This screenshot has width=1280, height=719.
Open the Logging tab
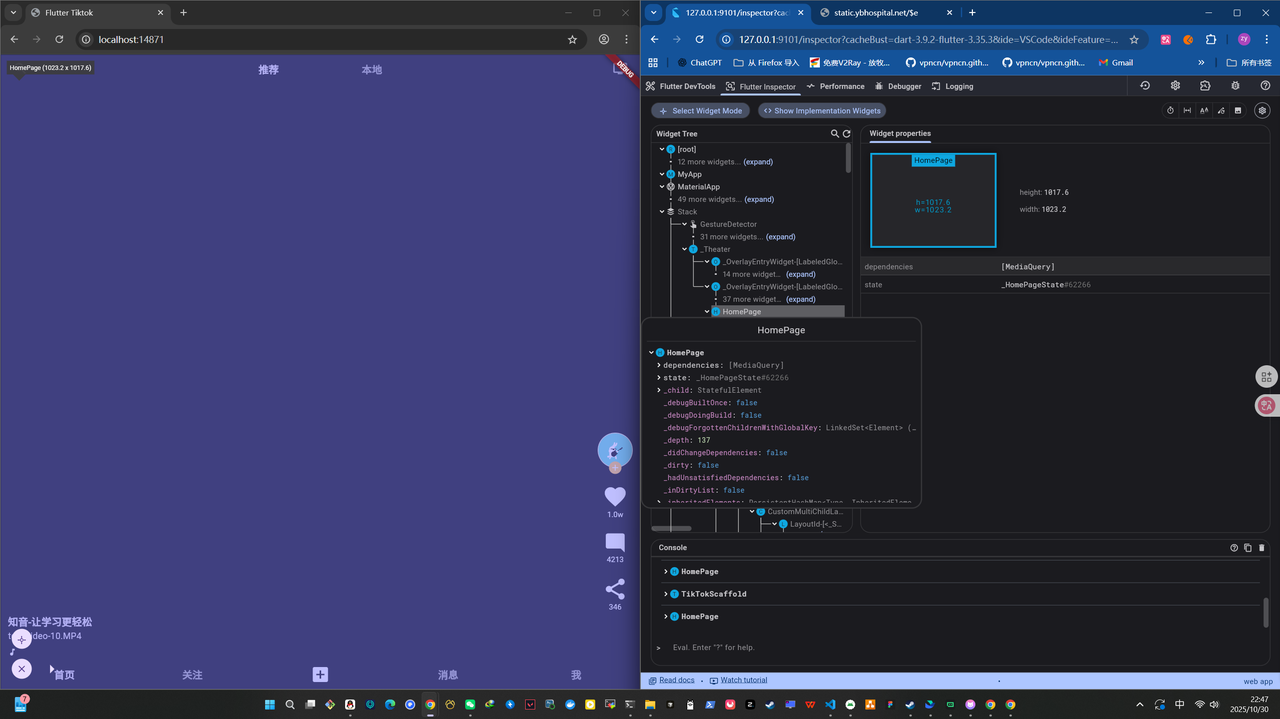[952, 86]
